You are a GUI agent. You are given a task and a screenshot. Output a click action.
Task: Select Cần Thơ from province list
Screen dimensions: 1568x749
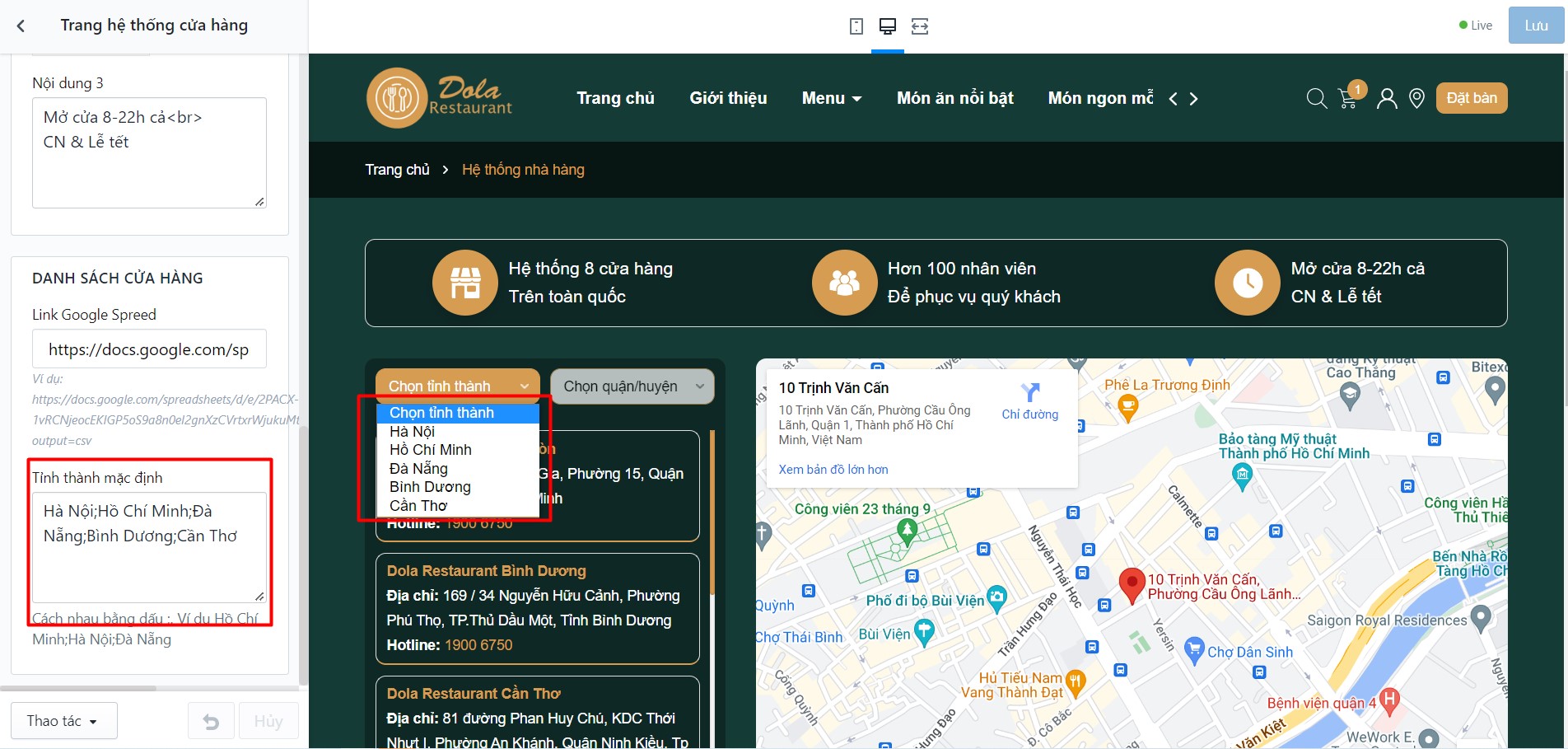[x=458, y=506]
